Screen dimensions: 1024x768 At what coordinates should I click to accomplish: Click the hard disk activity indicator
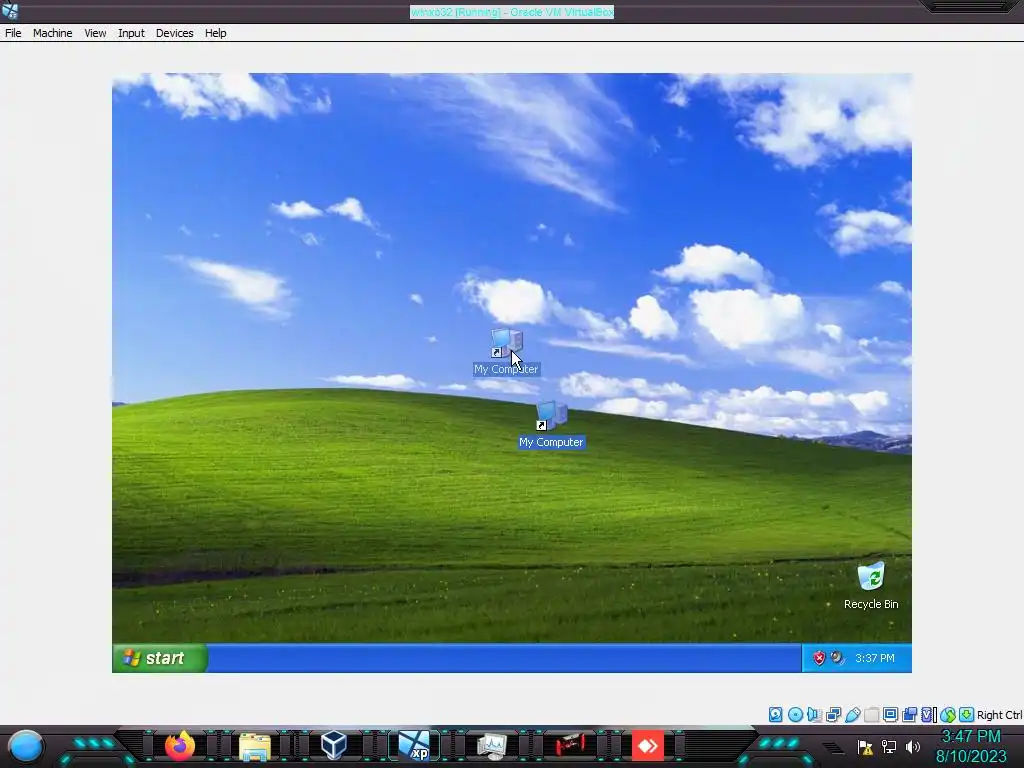tap(775, 714)
